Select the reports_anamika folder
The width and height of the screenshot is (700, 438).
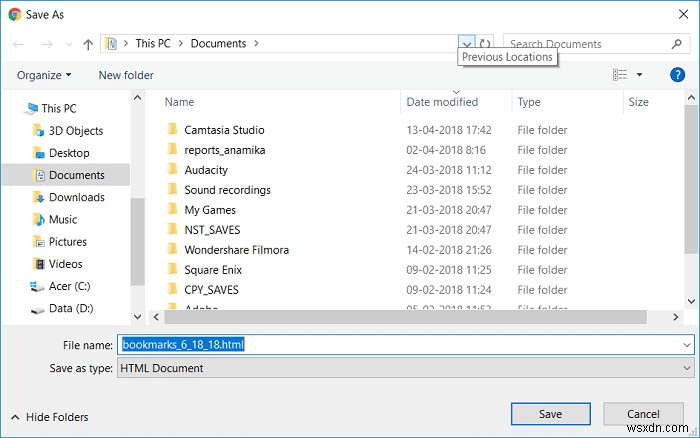click(225, 150)
